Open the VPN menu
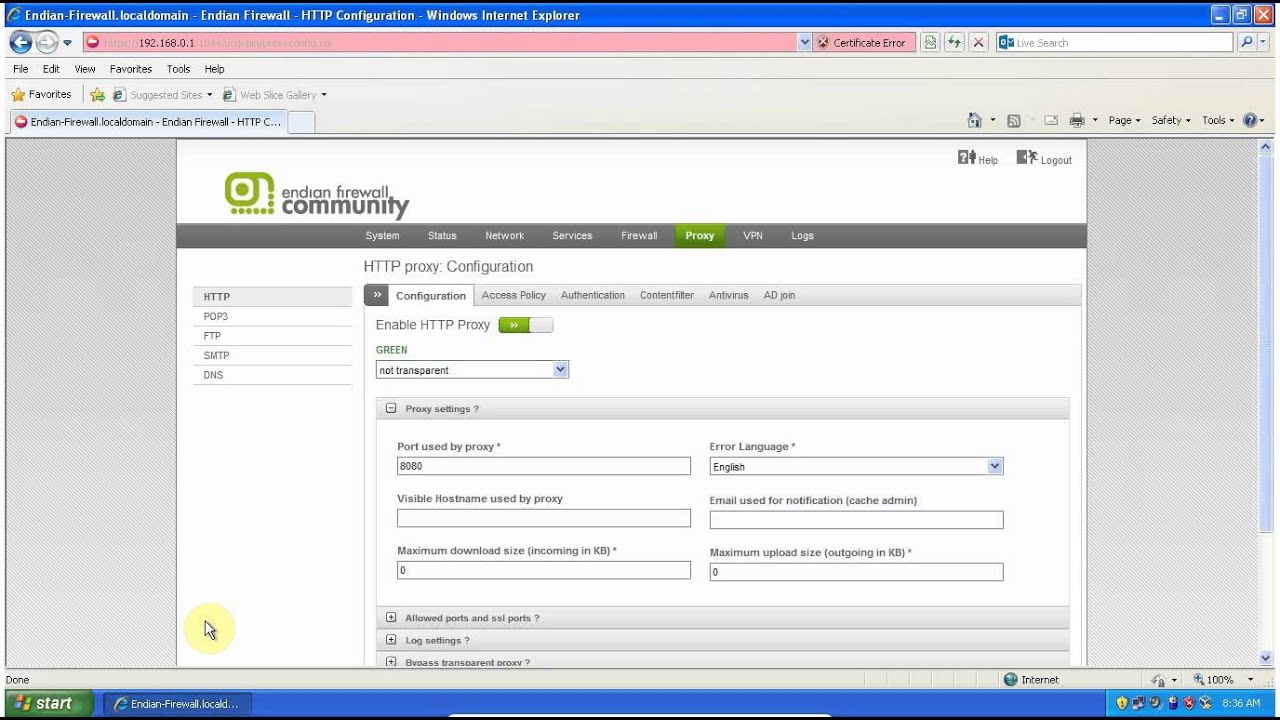Image resolution: width=1280 pixels, height=720 pixels. [753, 236]
